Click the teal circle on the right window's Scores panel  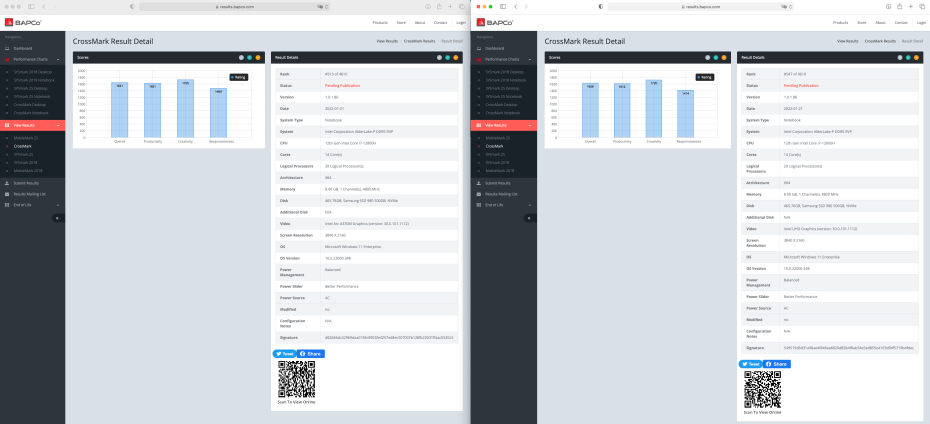715,58
